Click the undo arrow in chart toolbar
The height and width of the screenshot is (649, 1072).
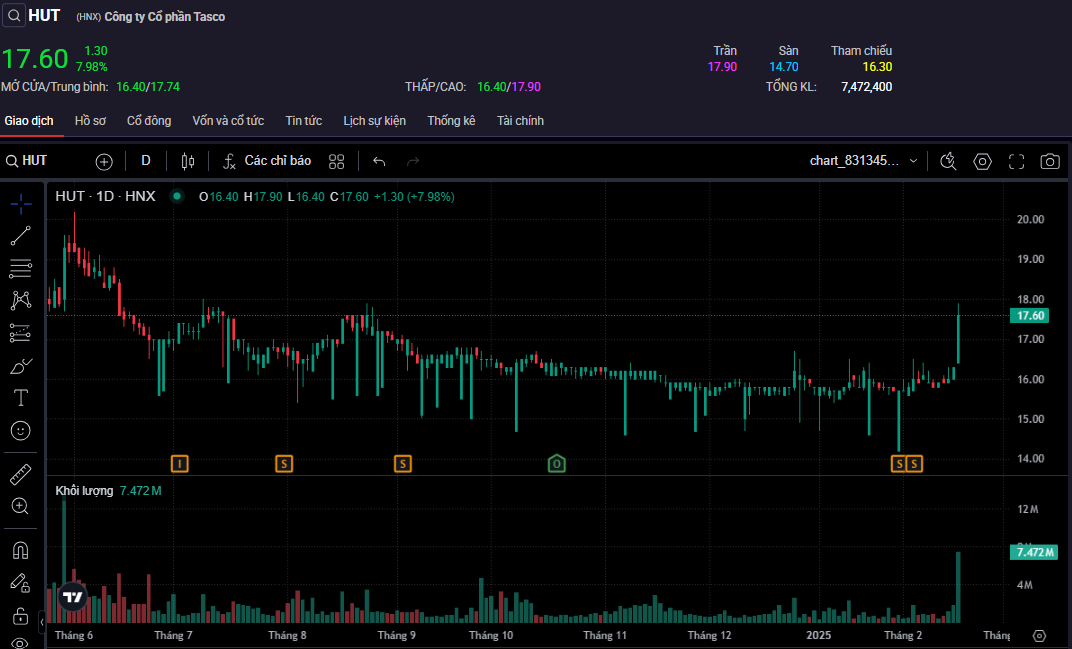coord(379,161)
